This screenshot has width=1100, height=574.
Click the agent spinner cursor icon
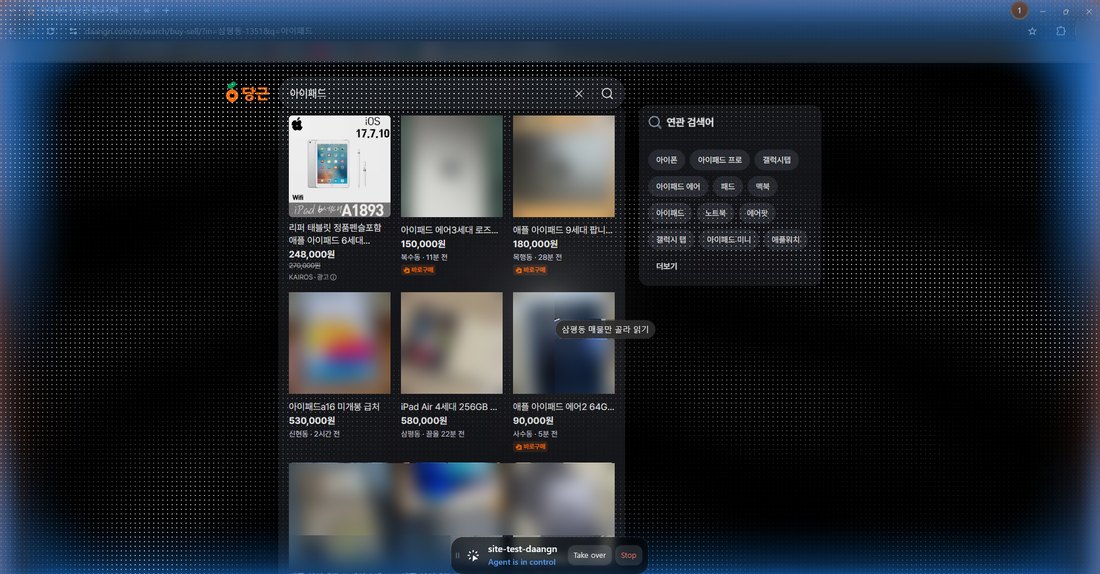[473, 555]
